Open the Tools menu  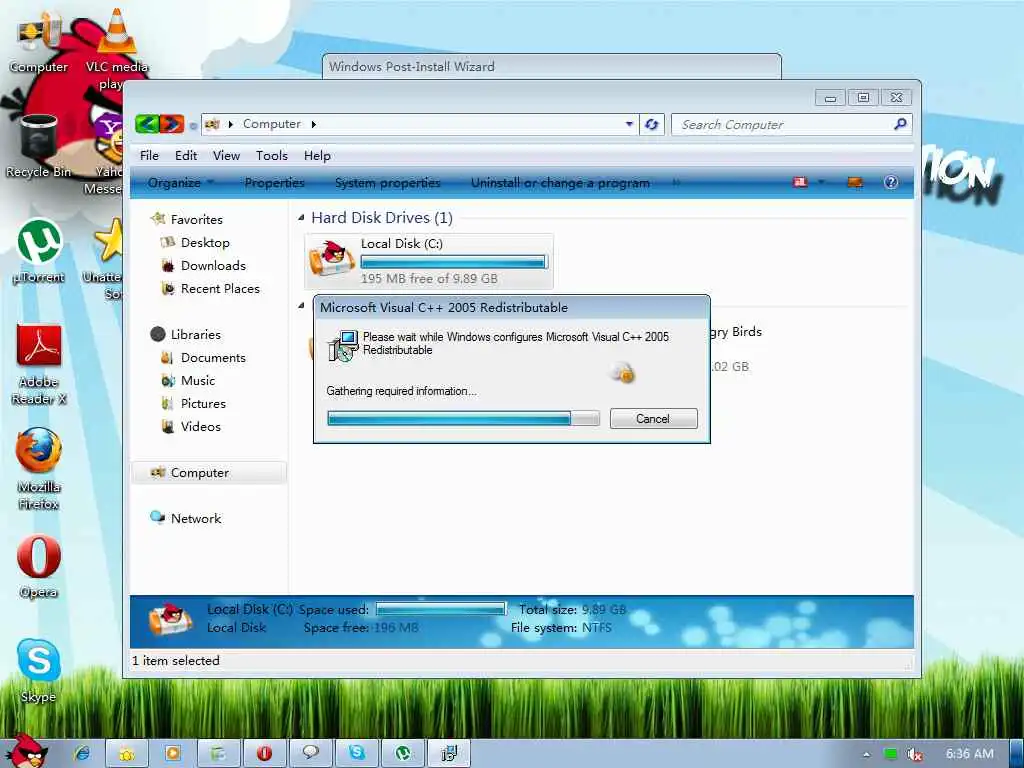[272, 155]
